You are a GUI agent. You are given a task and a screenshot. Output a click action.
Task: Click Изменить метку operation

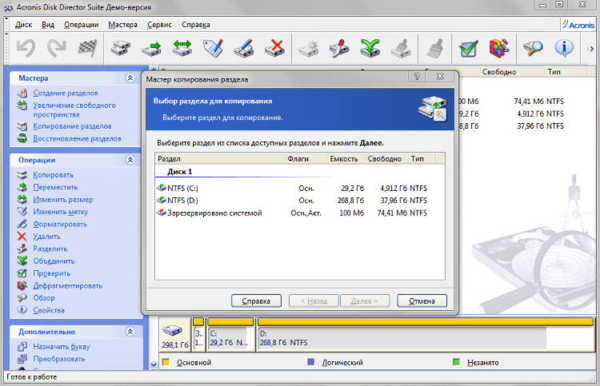[x=60, y=212]
